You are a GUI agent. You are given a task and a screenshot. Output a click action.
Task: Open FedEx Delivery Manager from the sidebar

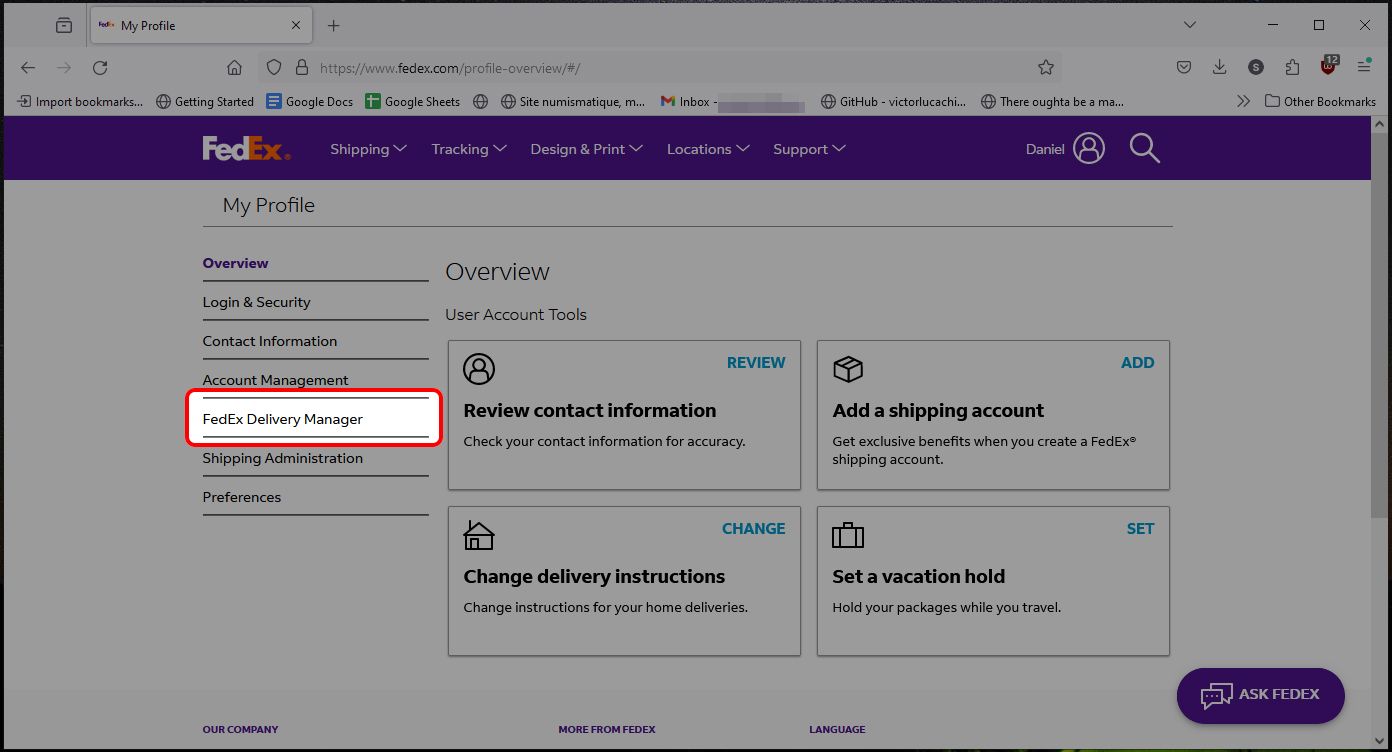pos(281,418)
